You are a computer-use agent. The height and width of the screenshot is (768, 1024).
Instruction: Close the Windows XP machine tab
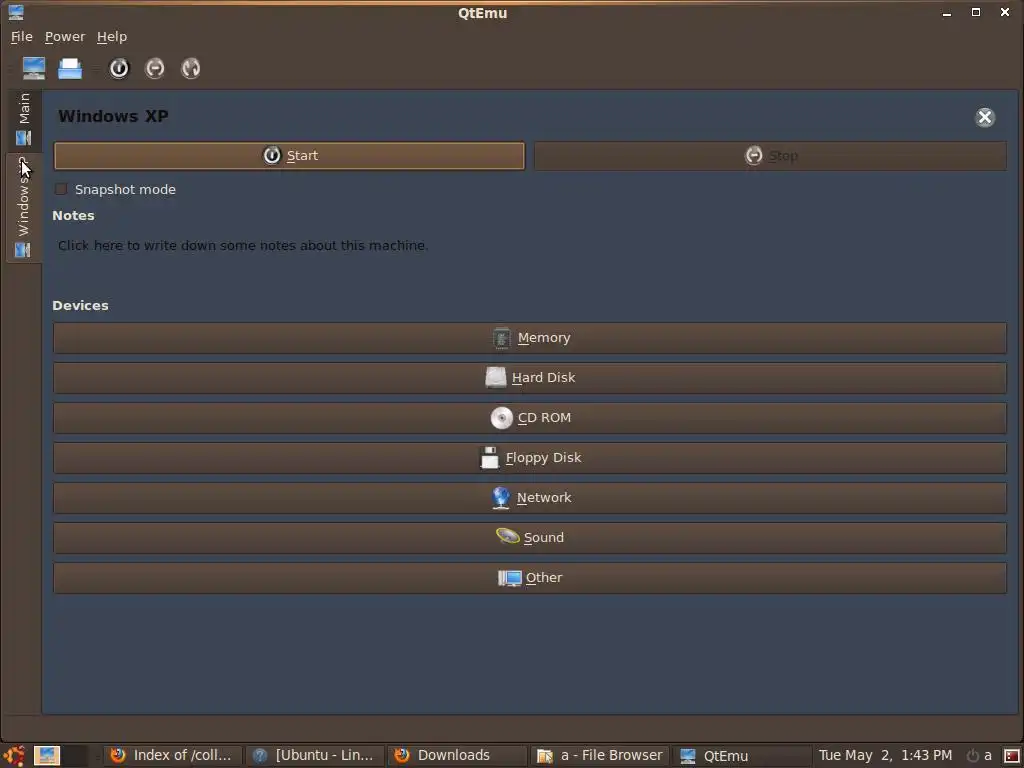(985, 117)
